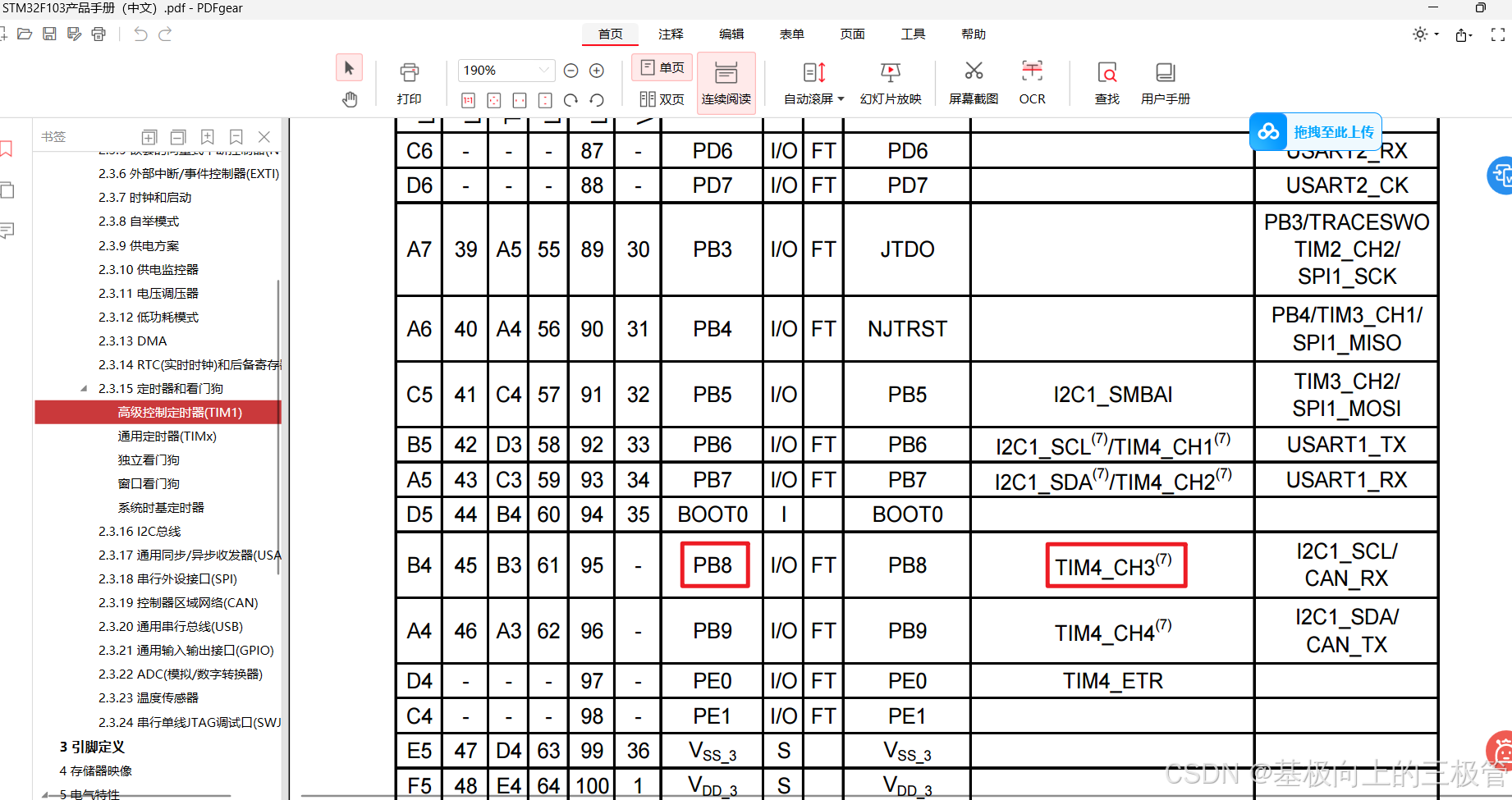Click the Save As icon
Screen dimensions: 1512x800
point(74,34)
